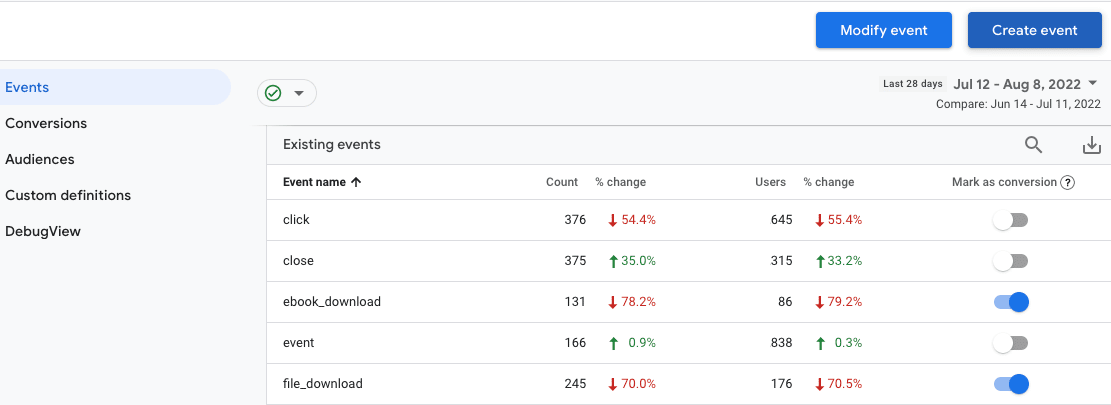The image size is (1111, 405).
Task: Click the green checkmark status icon
Action: click(x=273, y=93)
